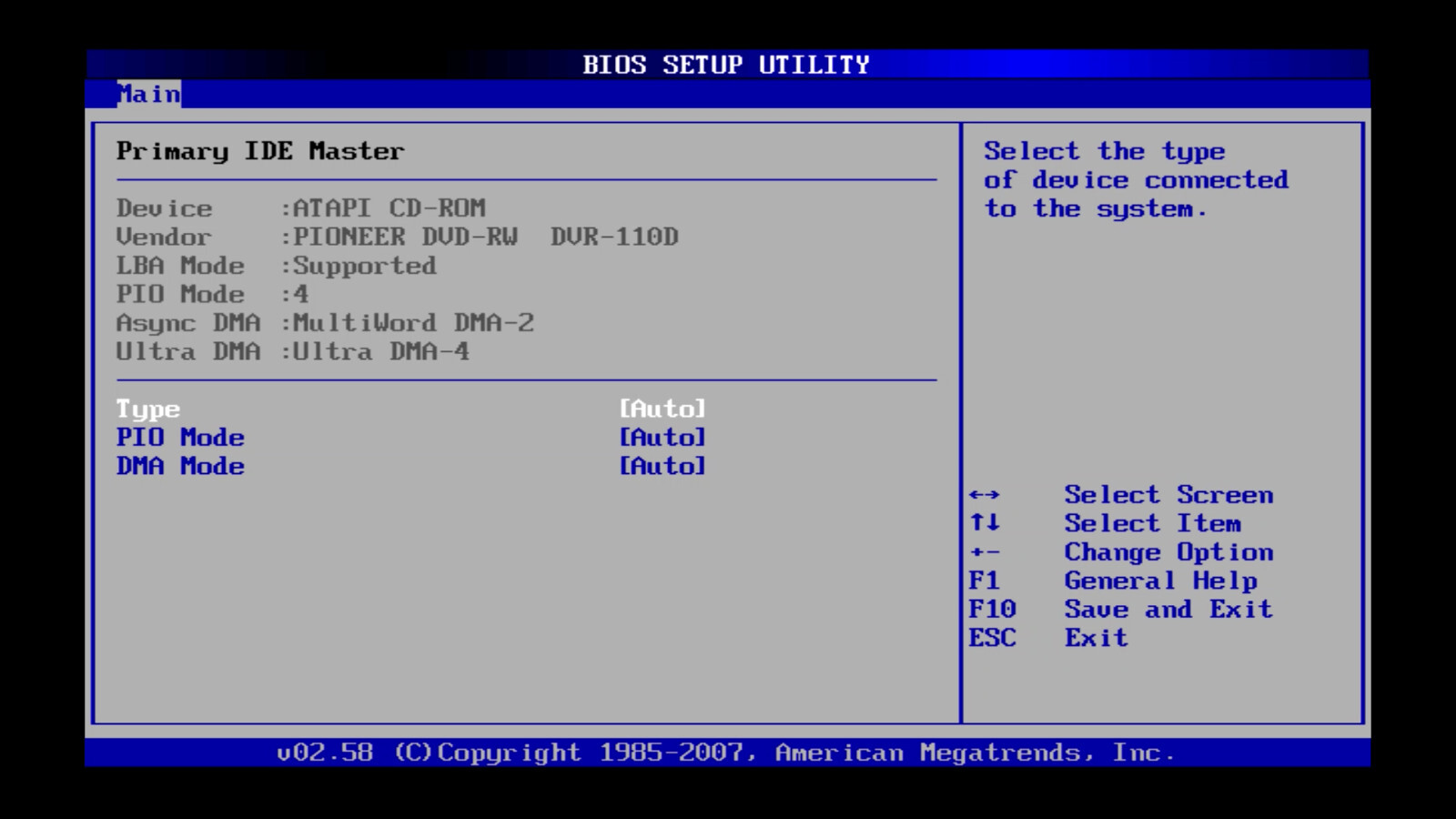Open the Main tab
Screen dimensions: 1456x819
(149, 94)
